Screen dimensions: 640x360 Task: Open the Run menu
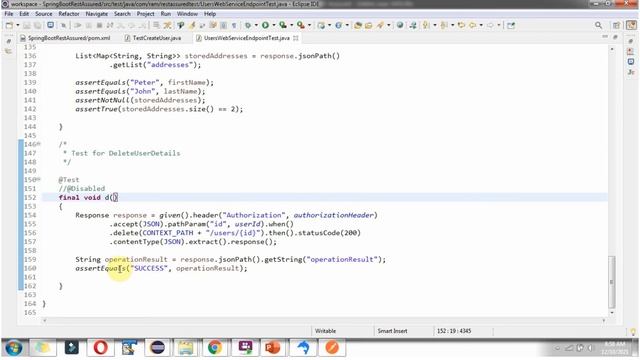click(x=166, y=14)
